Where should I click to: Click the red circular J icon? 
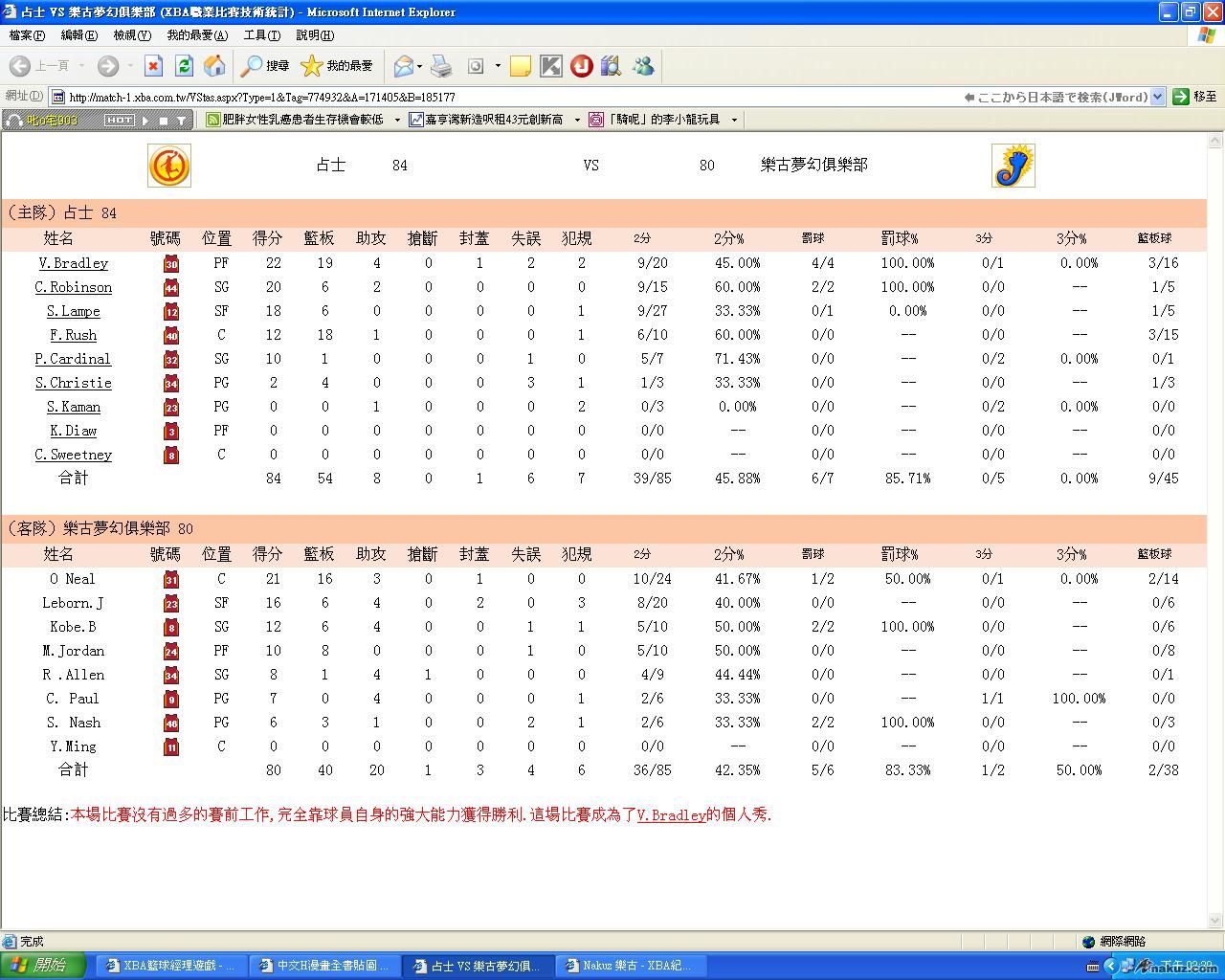point(581,65)
